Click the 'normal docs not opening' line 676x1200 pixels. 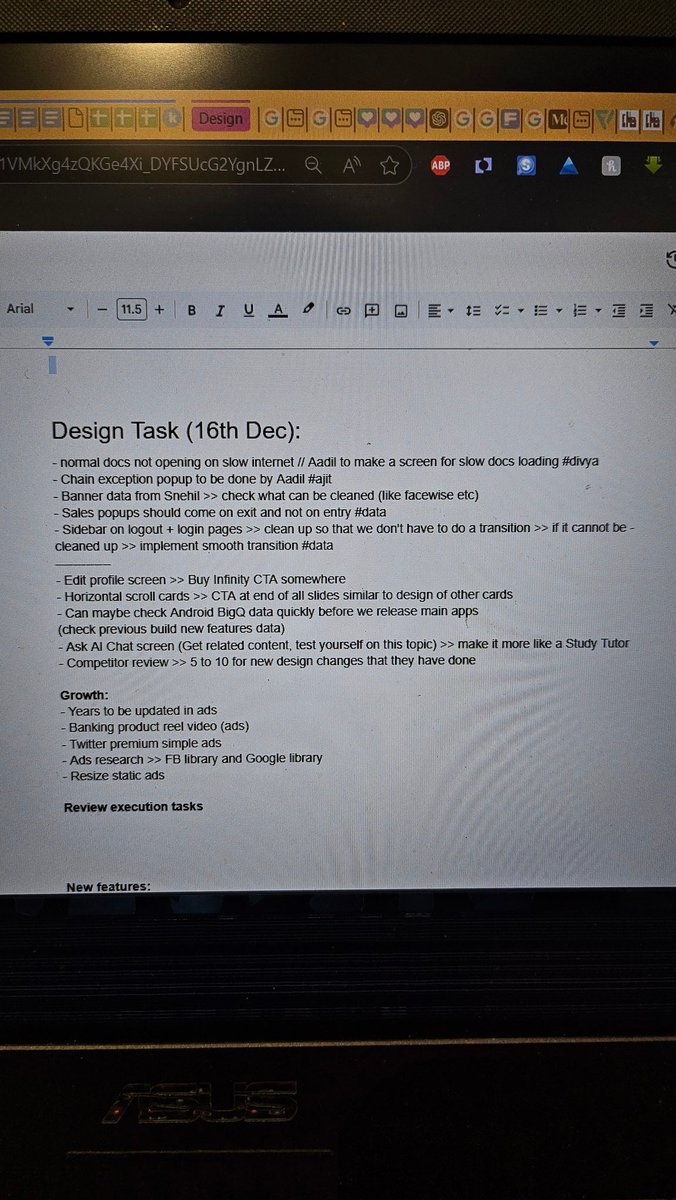pos(326,463)
